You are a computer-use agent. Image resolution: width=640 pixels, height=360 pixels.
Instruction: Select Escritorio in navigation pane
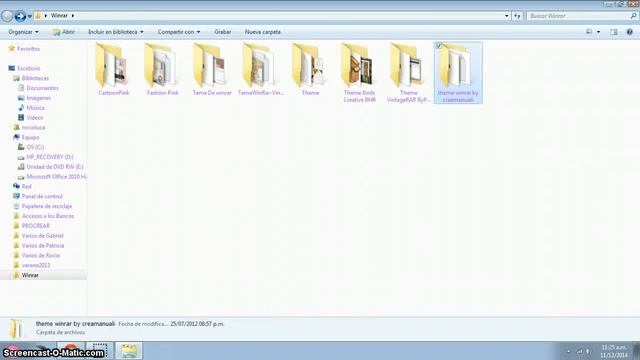point(29,68)
